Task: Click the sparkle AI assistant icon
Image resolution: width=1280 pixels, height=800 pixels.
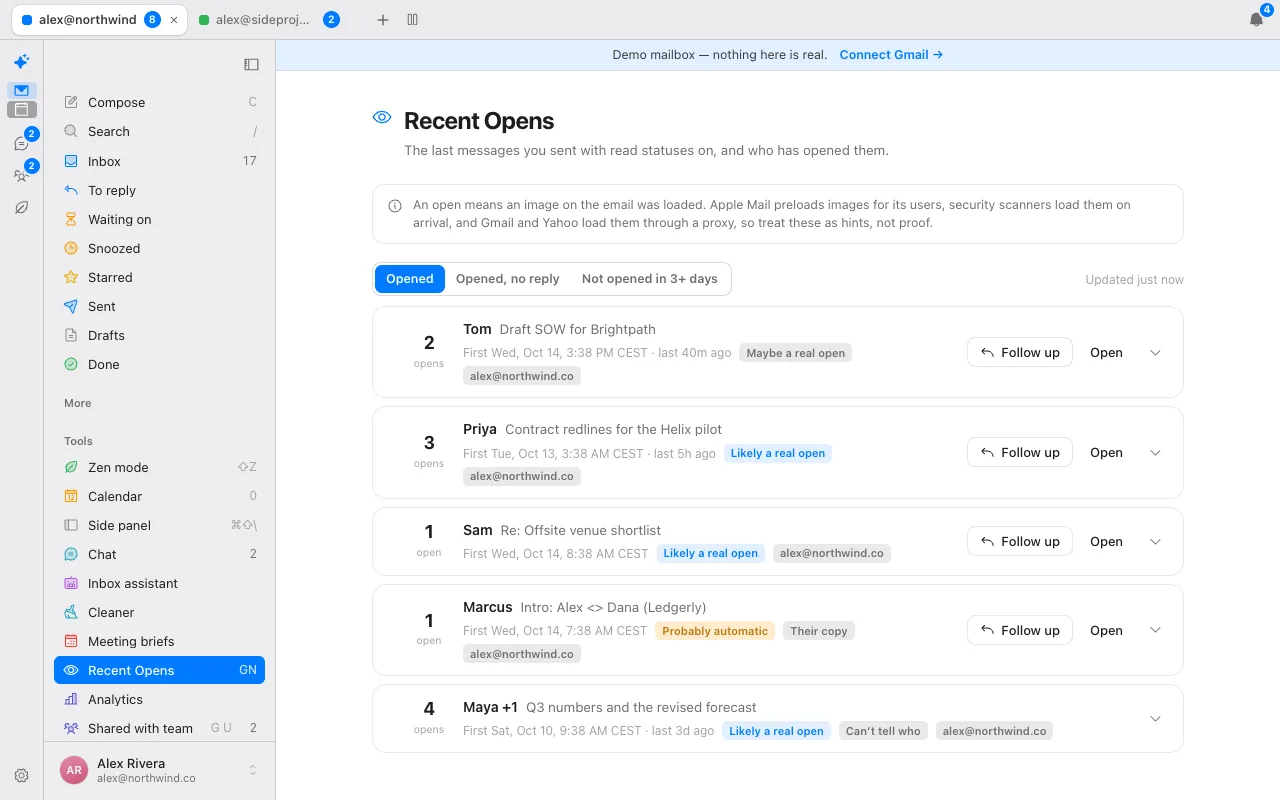Action: coord(21,62)
